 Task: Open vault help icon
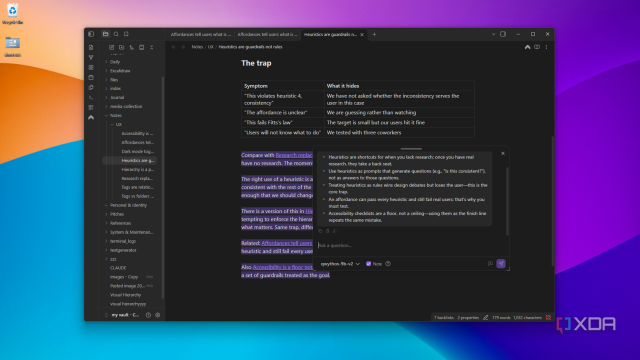coord(148,315)
